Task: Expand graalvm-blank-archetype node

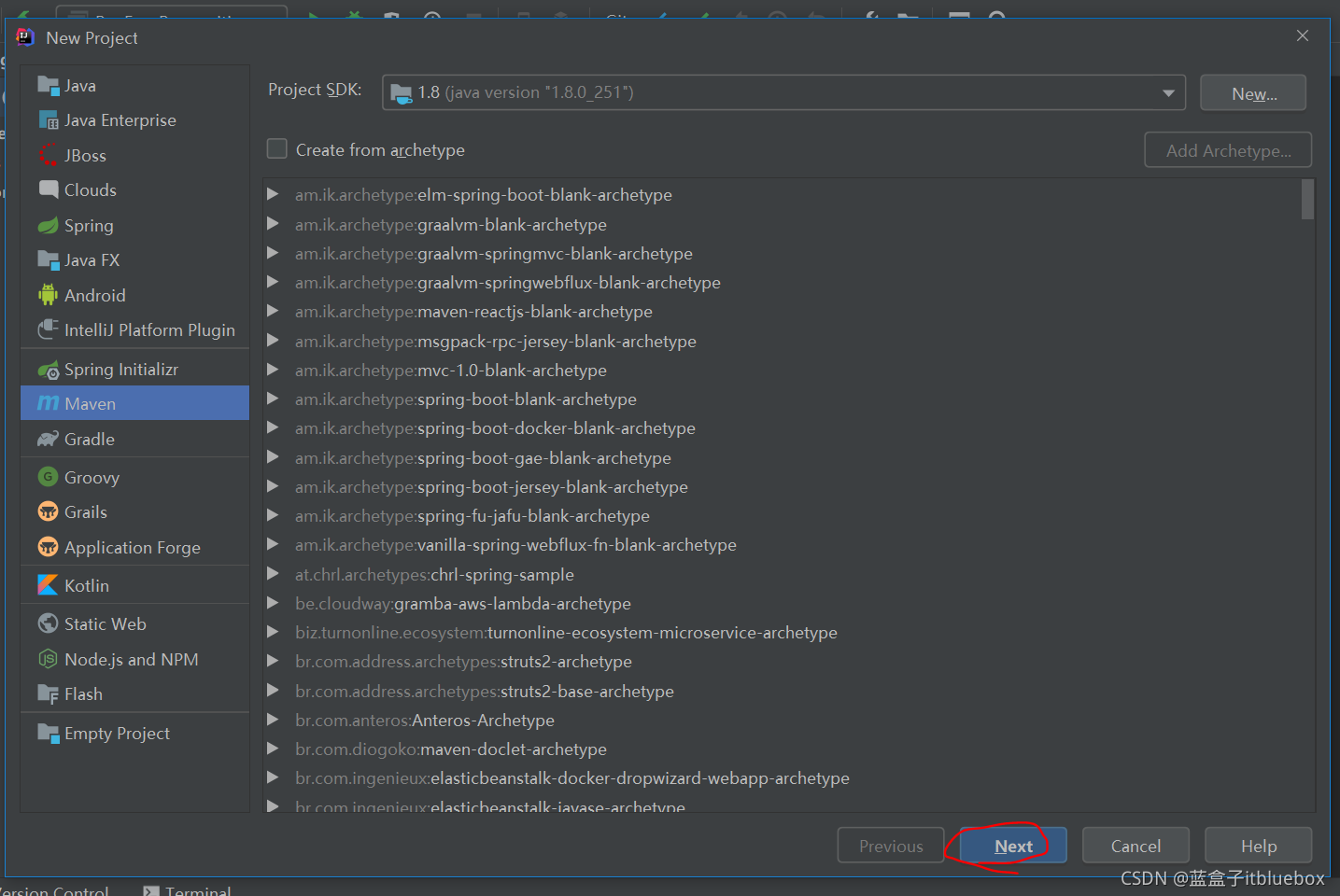Action: coord(273,224)
